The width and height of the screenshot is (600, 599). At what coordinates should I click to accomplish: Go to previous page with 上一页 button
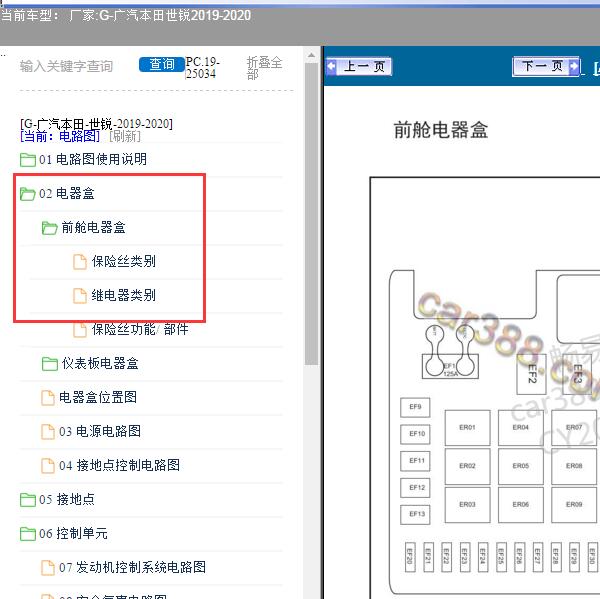point(359,67)
